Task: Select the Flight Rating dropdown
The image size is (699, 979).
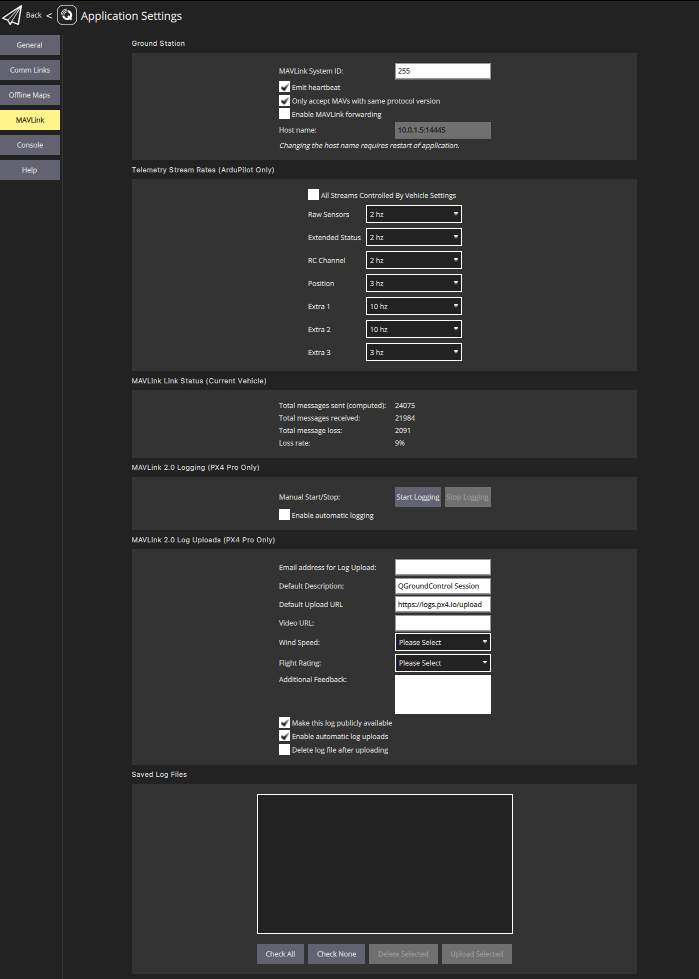Action: tap(443, 663)
